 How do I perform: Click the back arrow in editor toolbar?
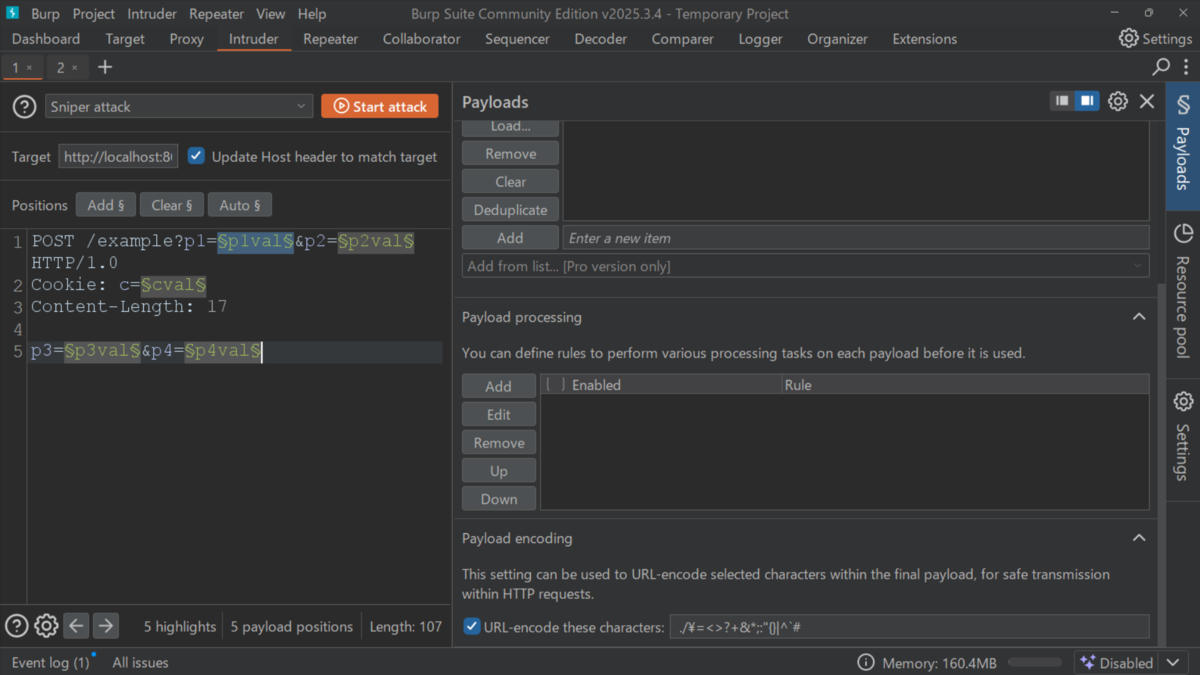tap(76, 626)
